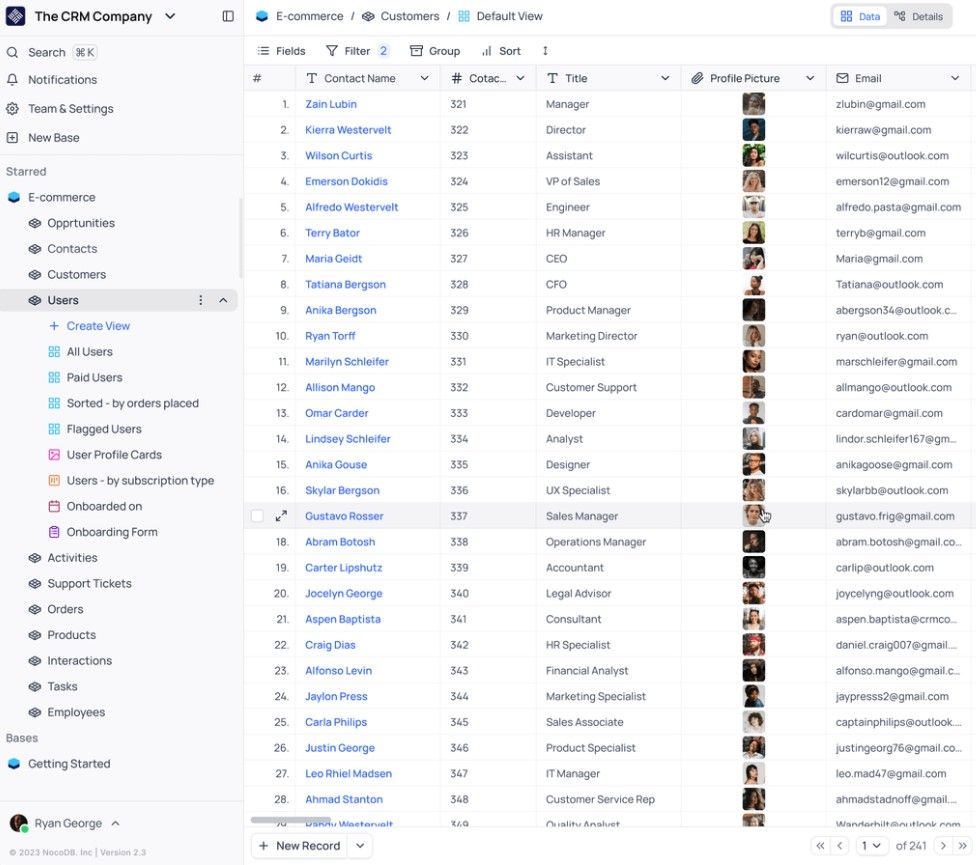Open Zain Lubin contact link
This screenshot has height=865, width=976.
331,105
